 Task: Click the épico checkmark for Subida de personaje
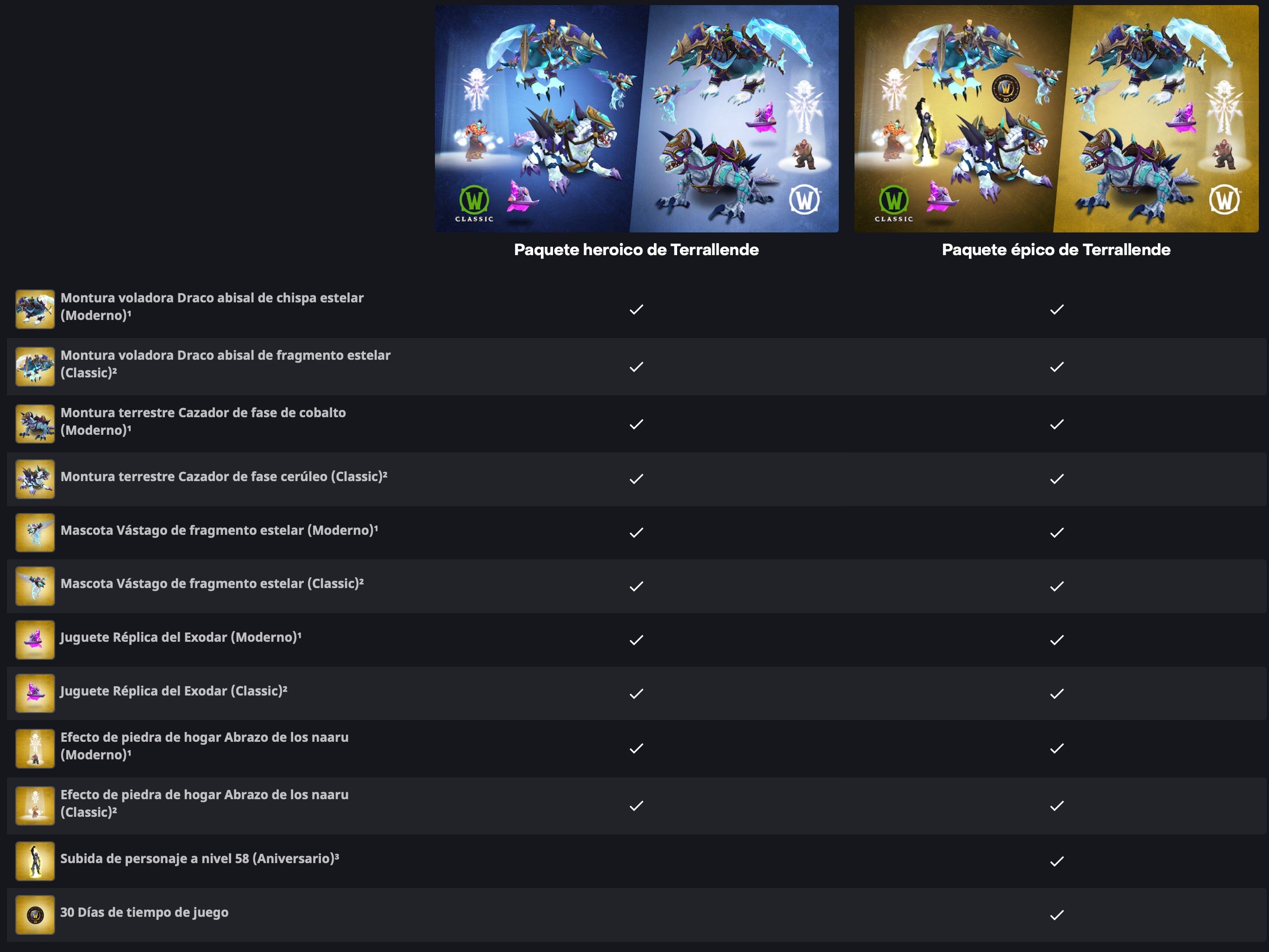click(x=1057, y=861)
